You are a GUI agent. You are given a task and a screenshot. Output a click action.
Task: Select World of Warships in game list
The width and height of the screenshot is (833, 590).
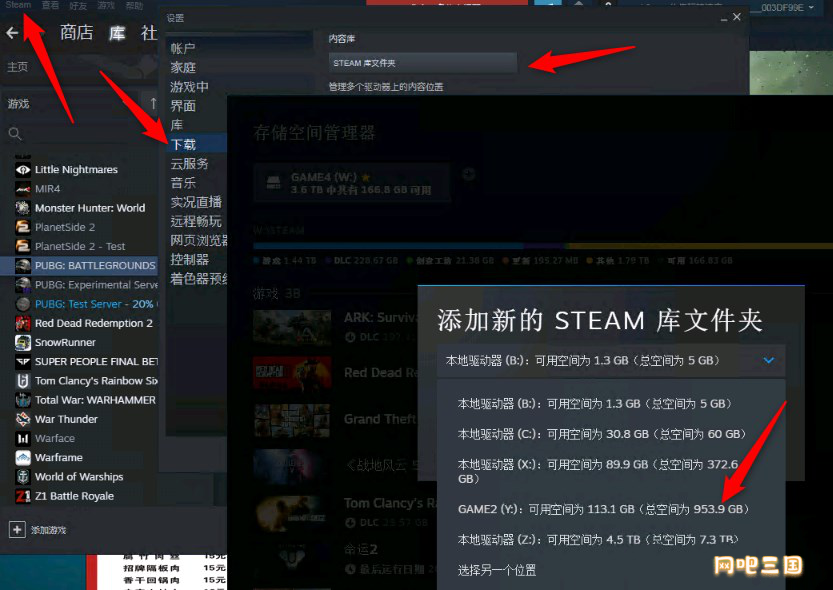pos(79,477)
